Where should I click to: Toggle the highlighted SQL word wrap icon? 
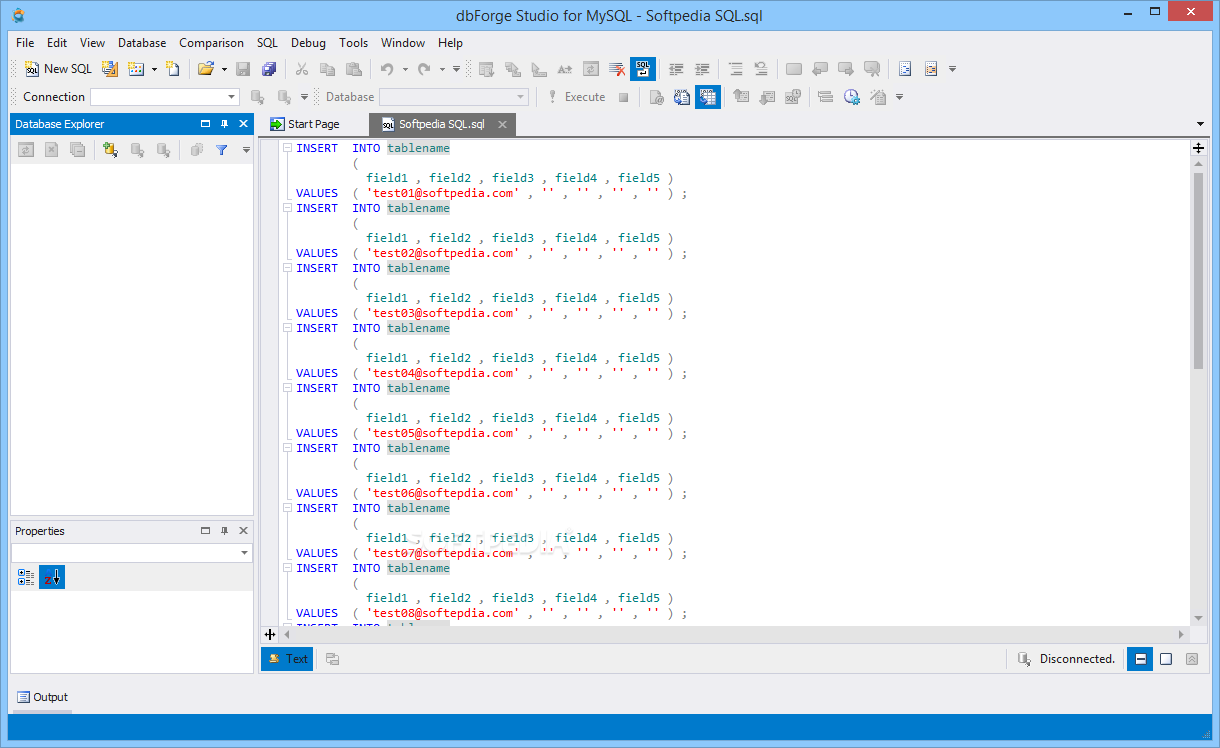643,69
